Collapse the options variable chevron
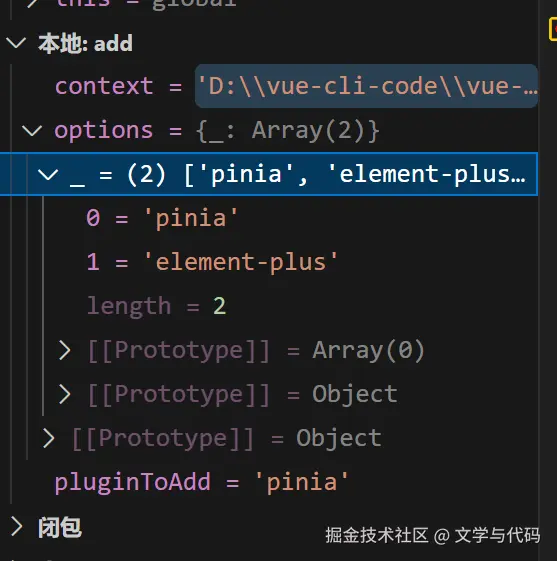Viewport: 557px width, 561px height. click(32, 130)
